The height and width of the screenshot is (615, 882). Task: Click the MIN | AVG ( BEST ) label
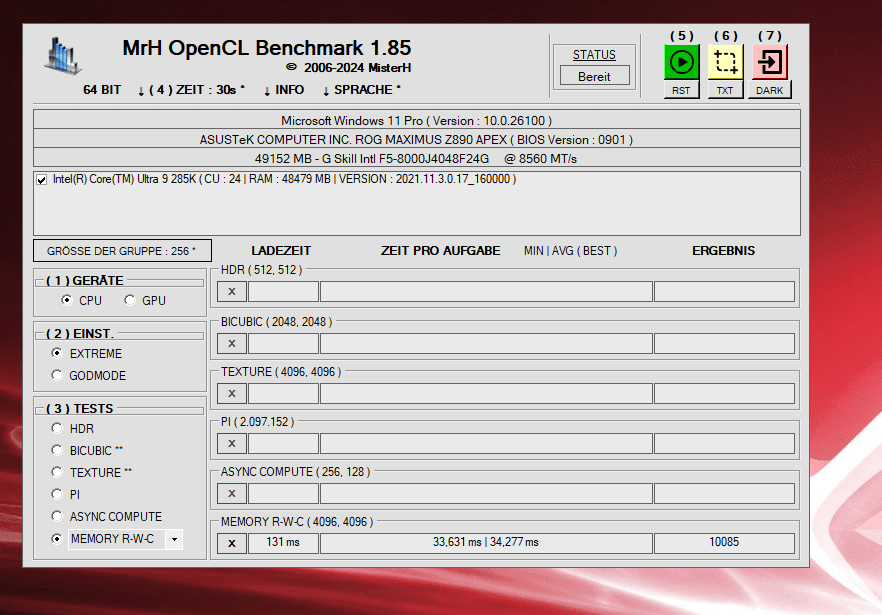(x=570, y=251)
